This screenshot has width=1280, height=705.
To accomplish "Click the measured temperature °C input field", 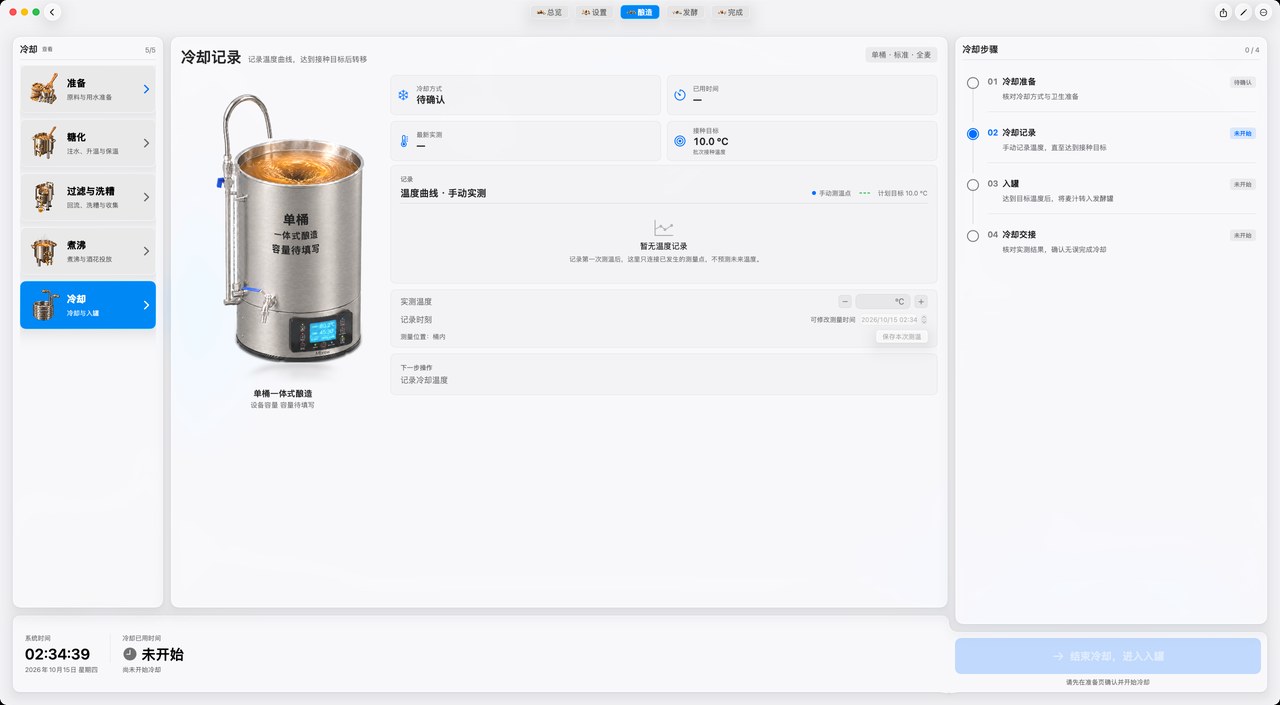I will pos(882,301).
